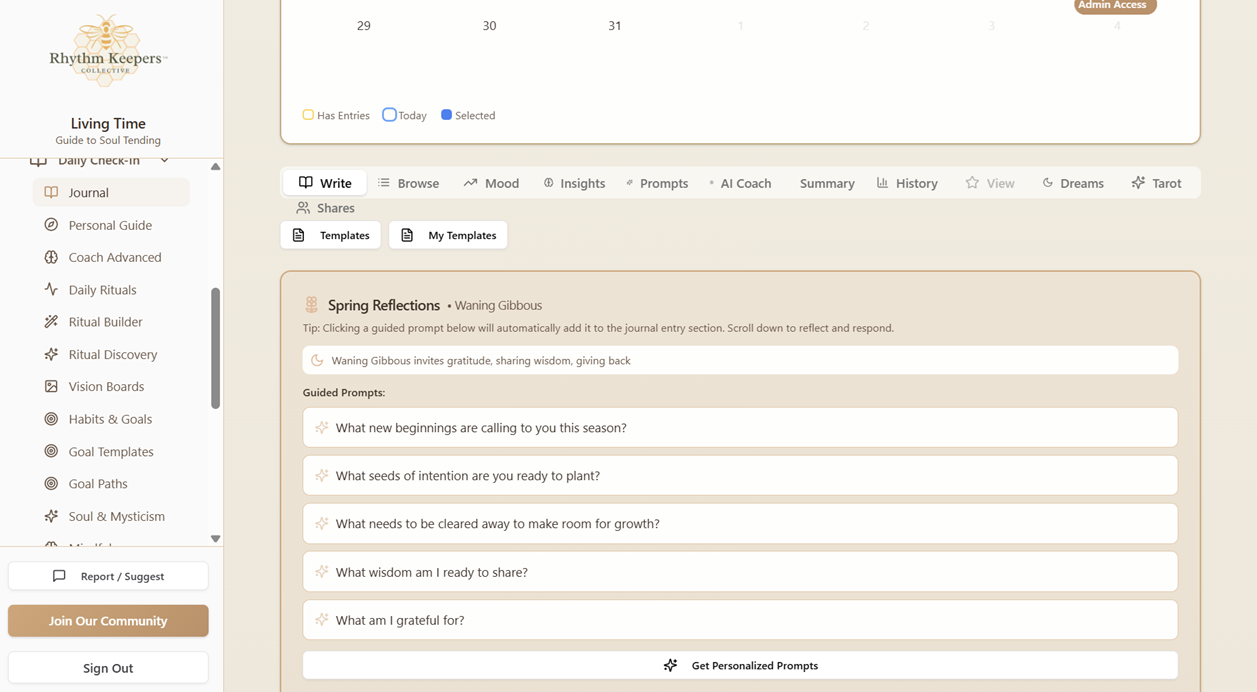Click the Personal Guide compass icon
This screenshot has width=1257, height=692.
pos(51,225)
